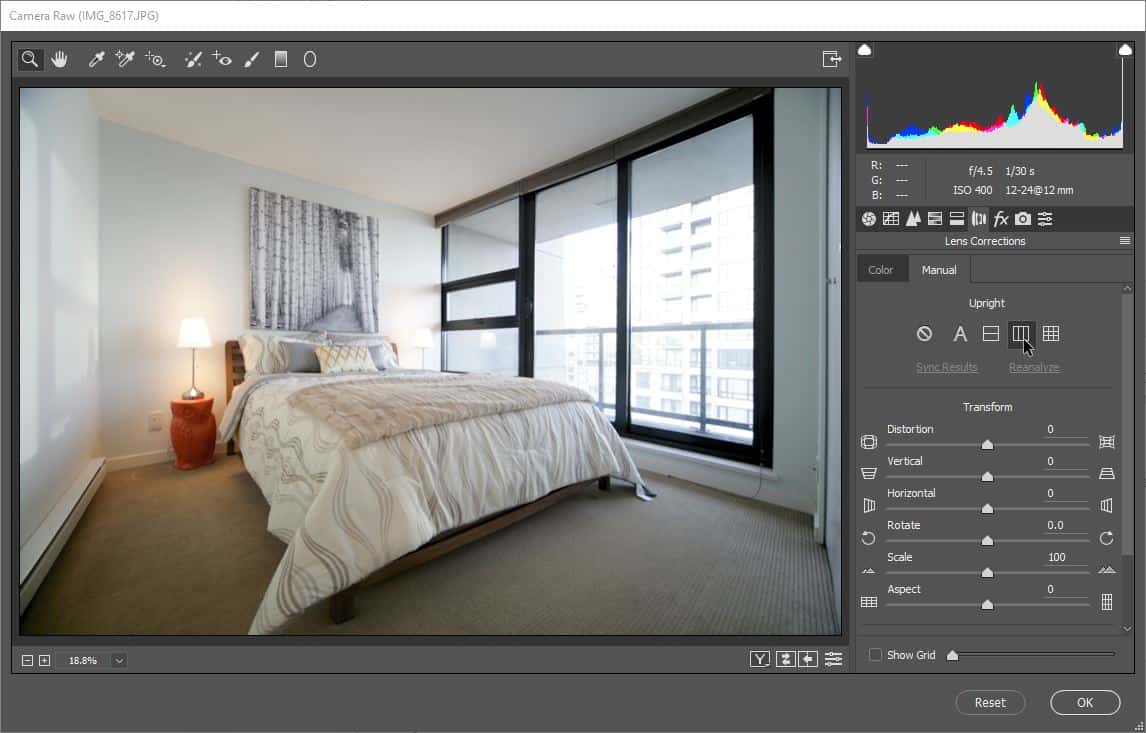This screenshot has height=733, width=1146.
Task: Click the Reset button
Action: (x=990, y=702)
